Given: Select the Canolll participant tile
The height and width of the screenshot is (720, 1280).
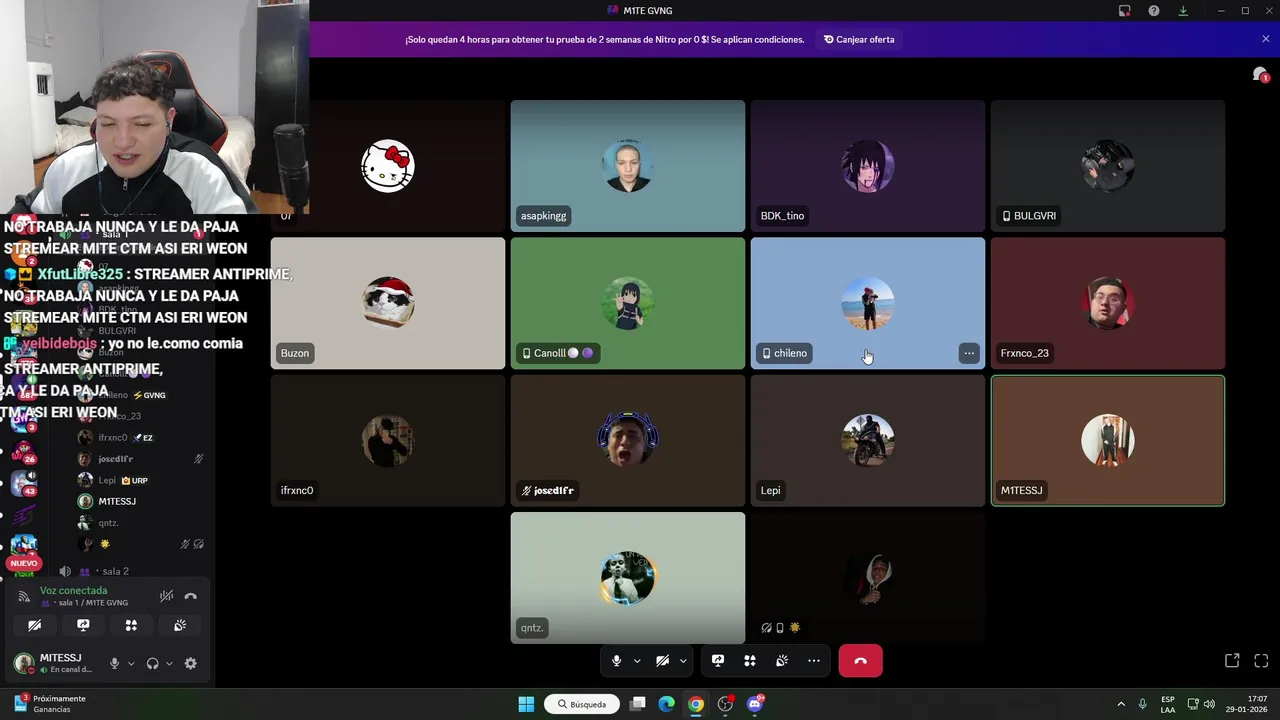Looking at the screenshot, I should 628,303.
